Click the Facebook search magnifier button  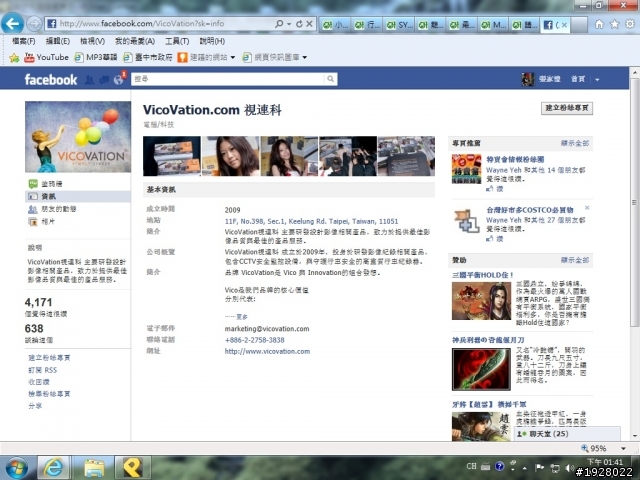pyautogui.click(x=330, y=79)
